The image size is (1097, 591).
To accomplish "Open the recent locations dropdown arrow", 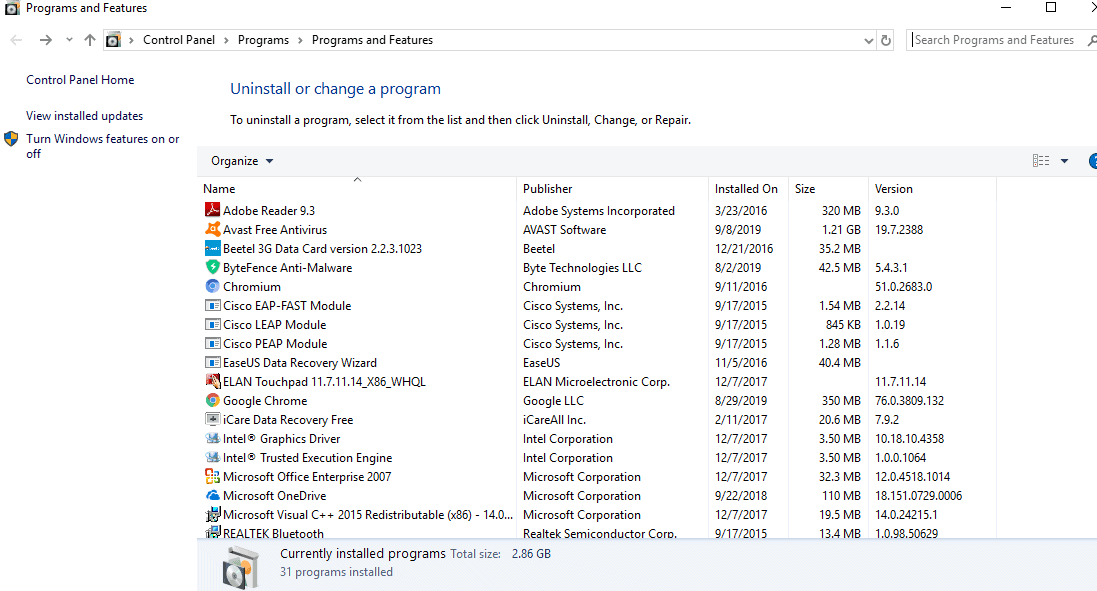I will click(x=69, y=40).
